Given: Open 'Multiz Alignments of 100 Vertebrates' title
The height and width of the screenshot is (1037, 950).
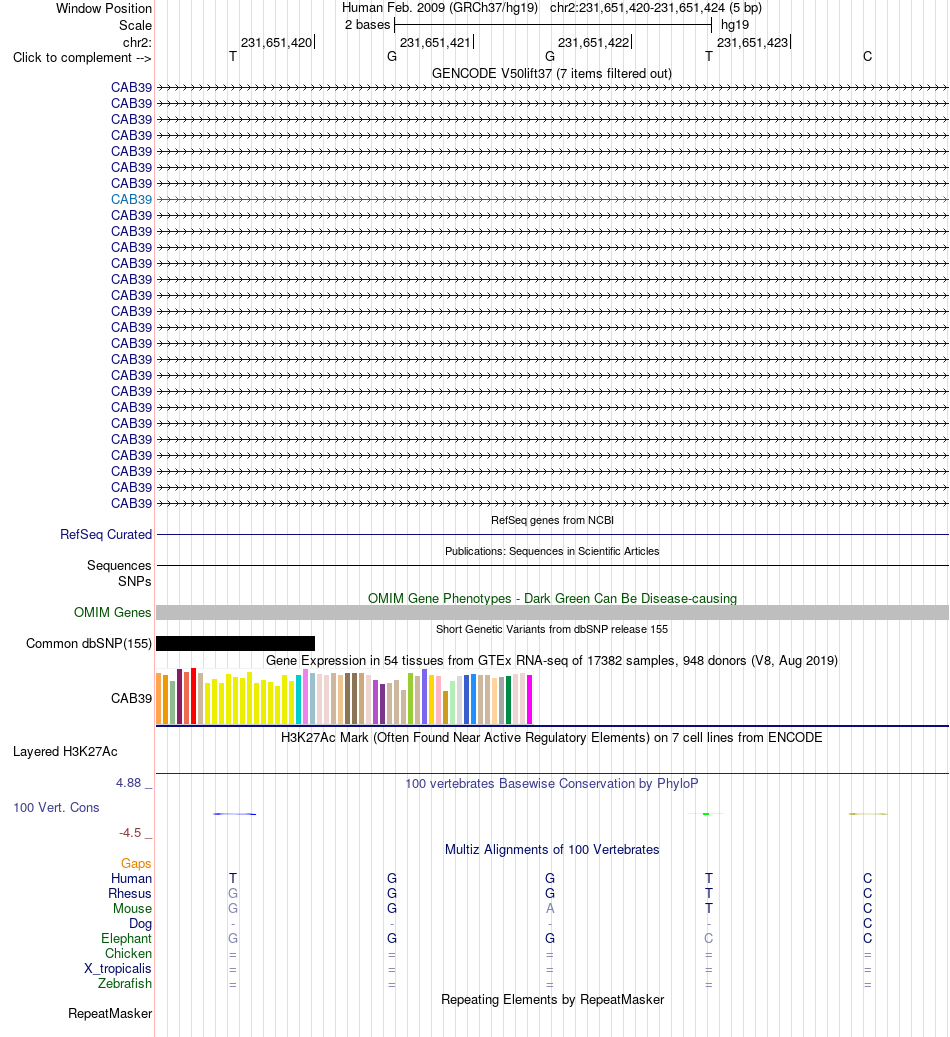Looking at the screenshot, I should pyautogui.click(x=552, y=850).
